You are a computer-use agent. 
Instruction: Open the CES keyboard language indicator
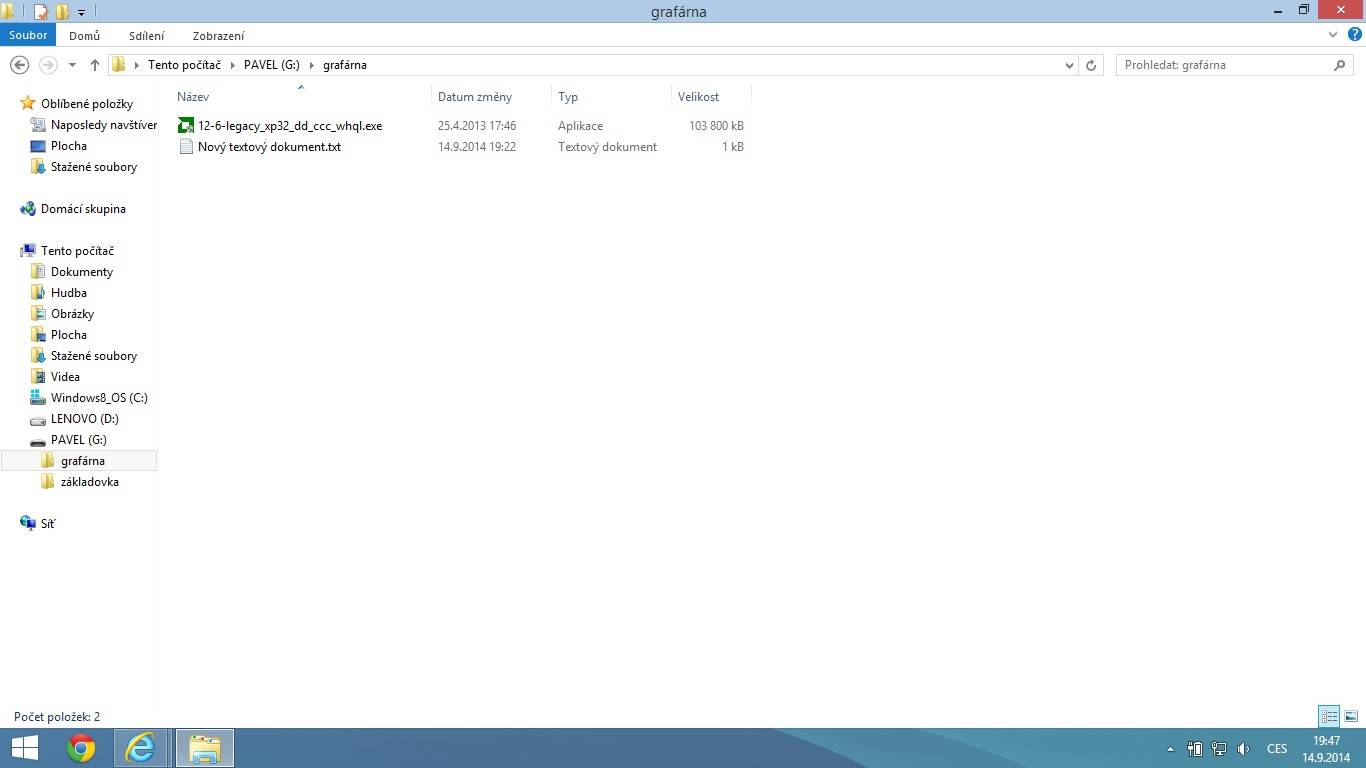point(1276,749)
